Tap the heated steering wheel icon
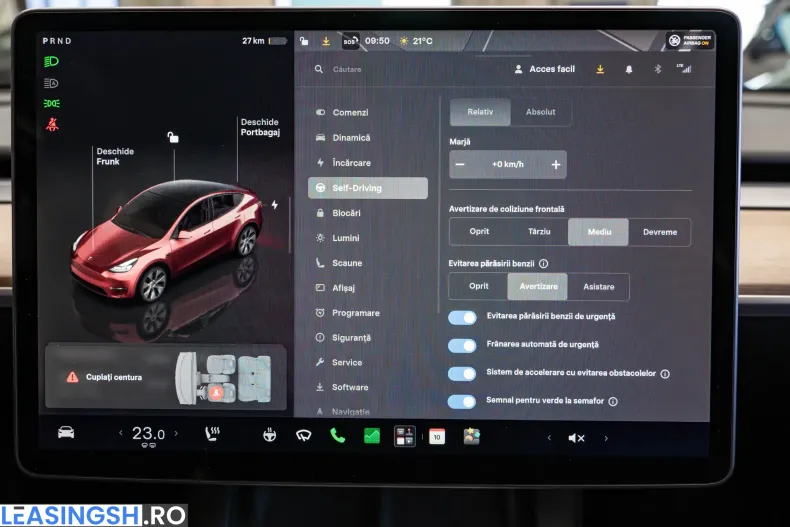 [270, 434]
